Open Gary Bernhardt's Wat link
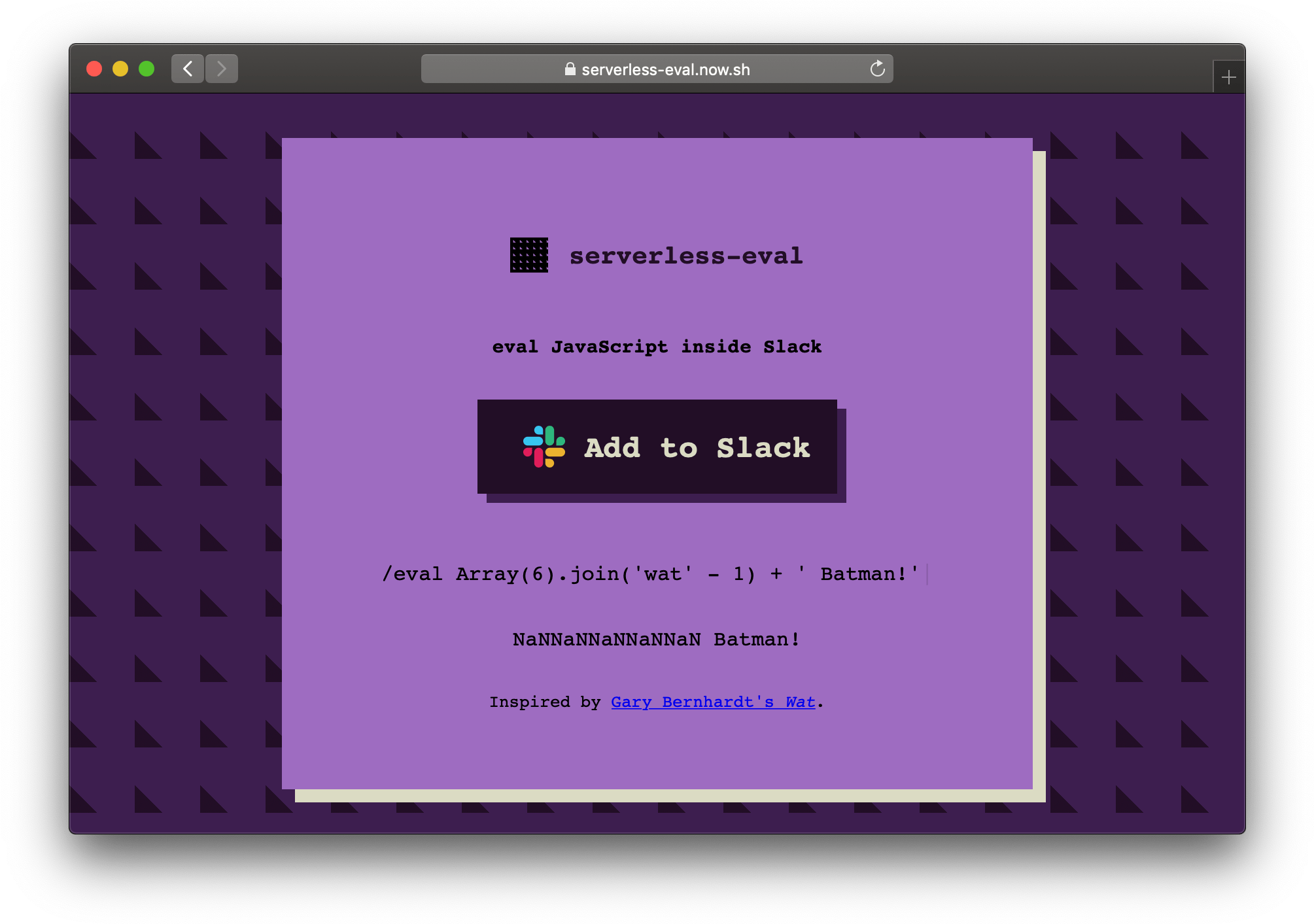Screen dimensions: 1314x924 pyautogui.click(x=713, y=702)
